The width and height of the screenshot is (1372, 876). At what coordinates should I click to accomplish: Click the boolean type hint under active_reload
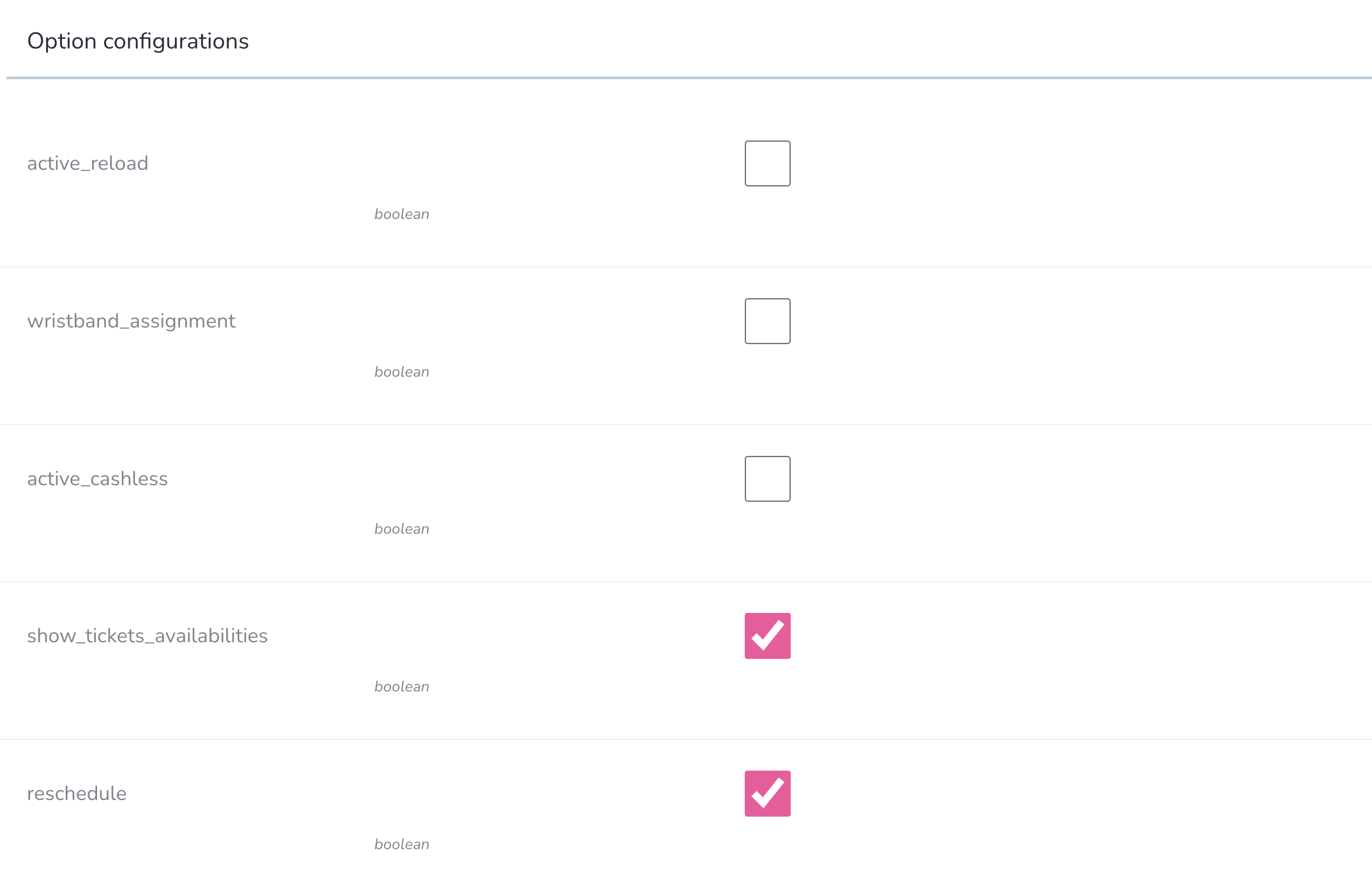coord(401,215)
